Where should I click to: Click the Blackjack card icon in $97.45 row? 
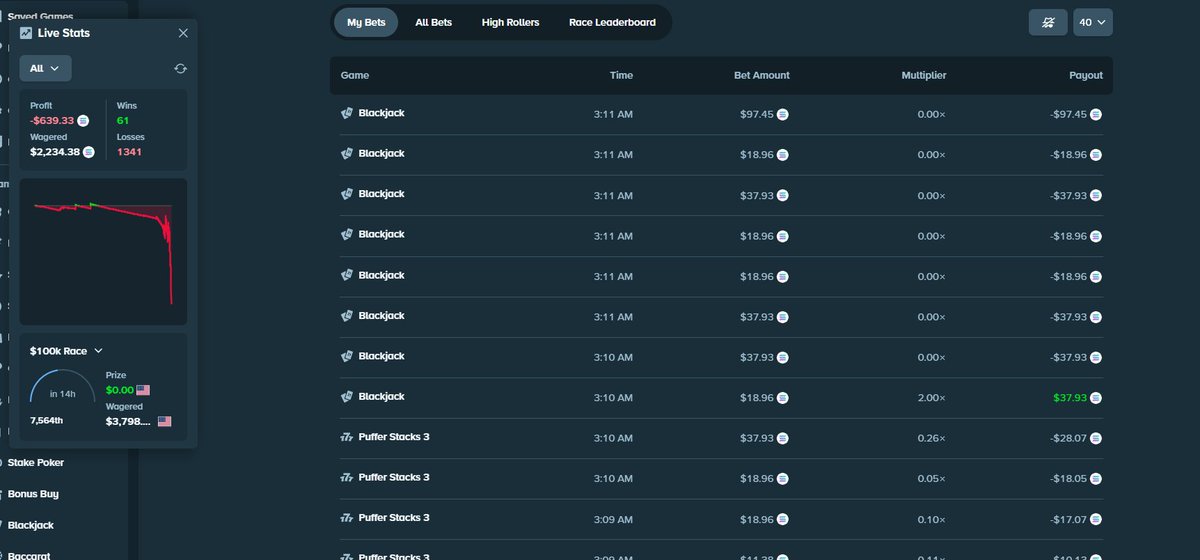pos(347,113)
